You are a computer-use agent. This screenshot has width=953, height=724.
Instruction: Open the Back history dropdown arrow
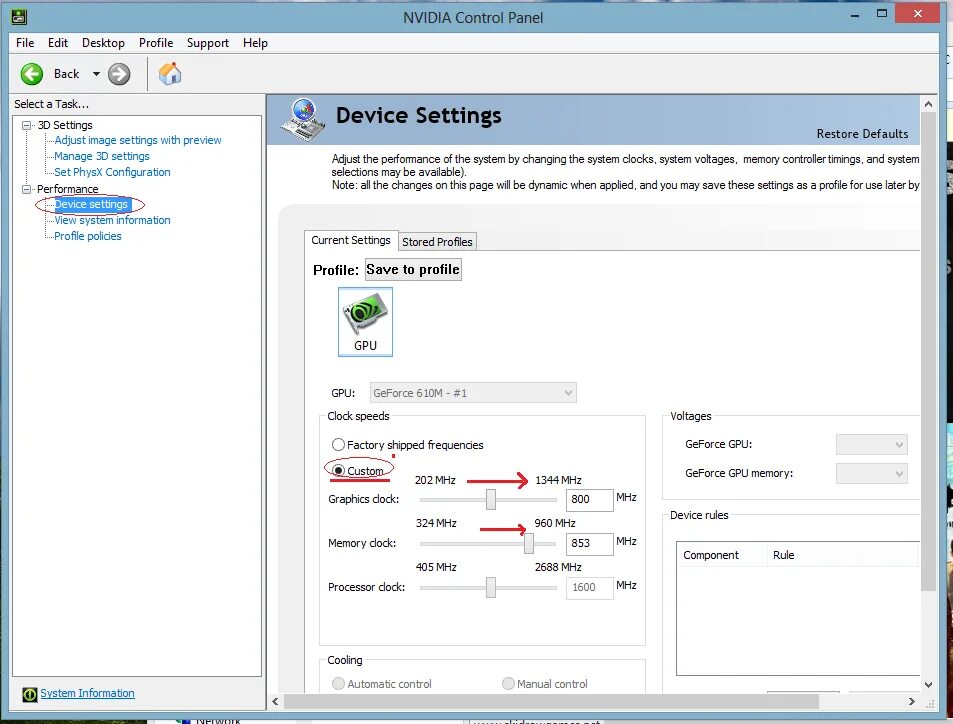click(x=96, y=74)
